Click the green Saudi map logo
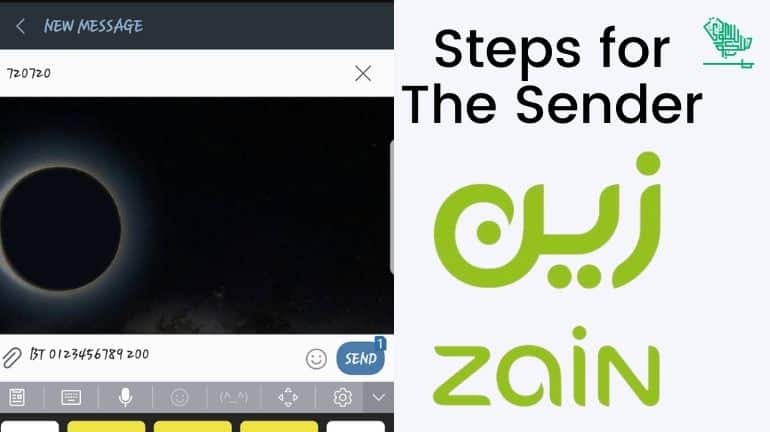Screen dimensions: 770x432 [x=728, y=43]
